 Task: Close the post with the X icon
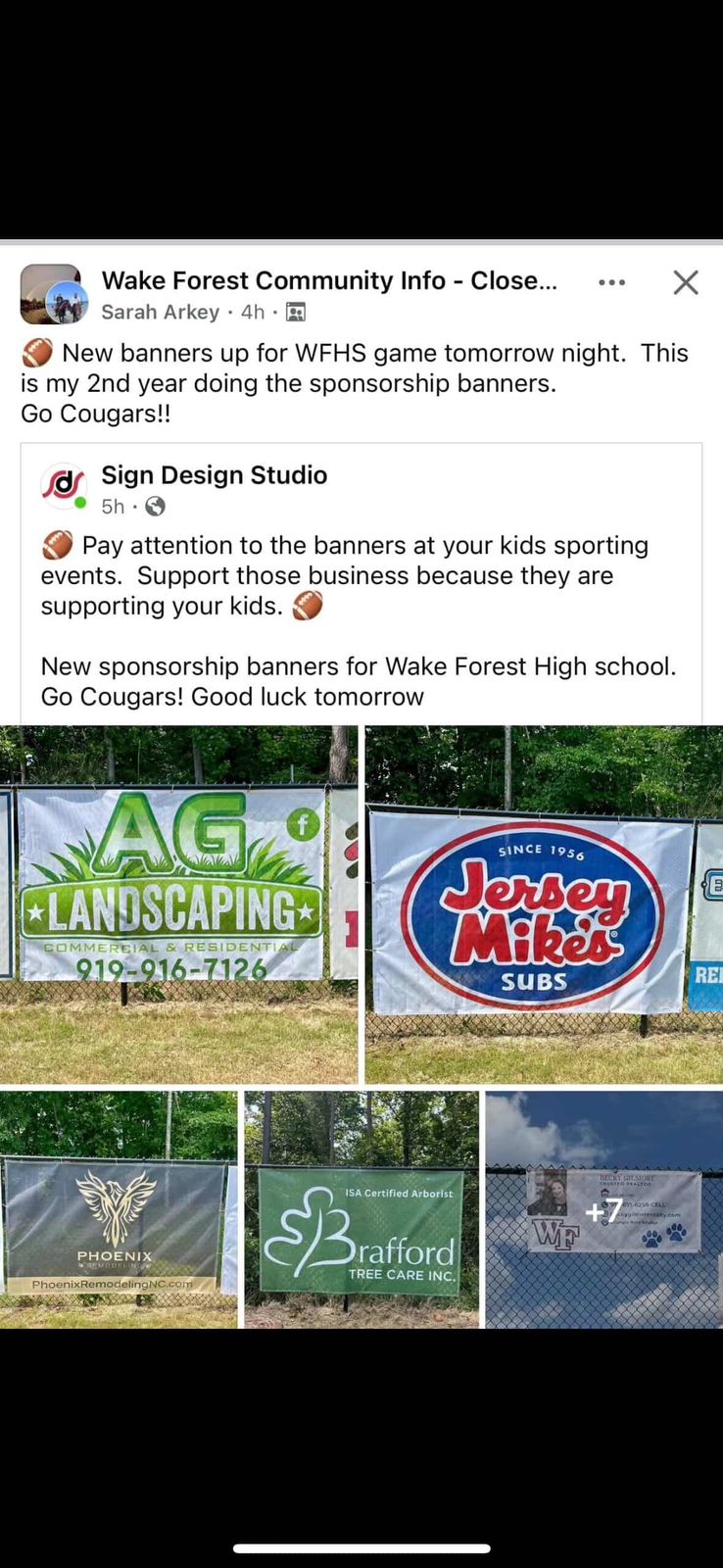pyautogui.click(x=686, y=282)
